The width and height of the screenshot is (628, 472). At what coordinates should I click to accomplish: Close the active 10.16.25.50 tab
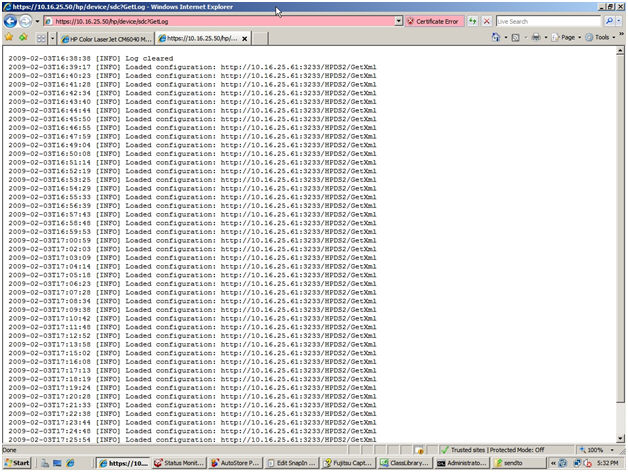pyautogui.click(x=245, y=38)
